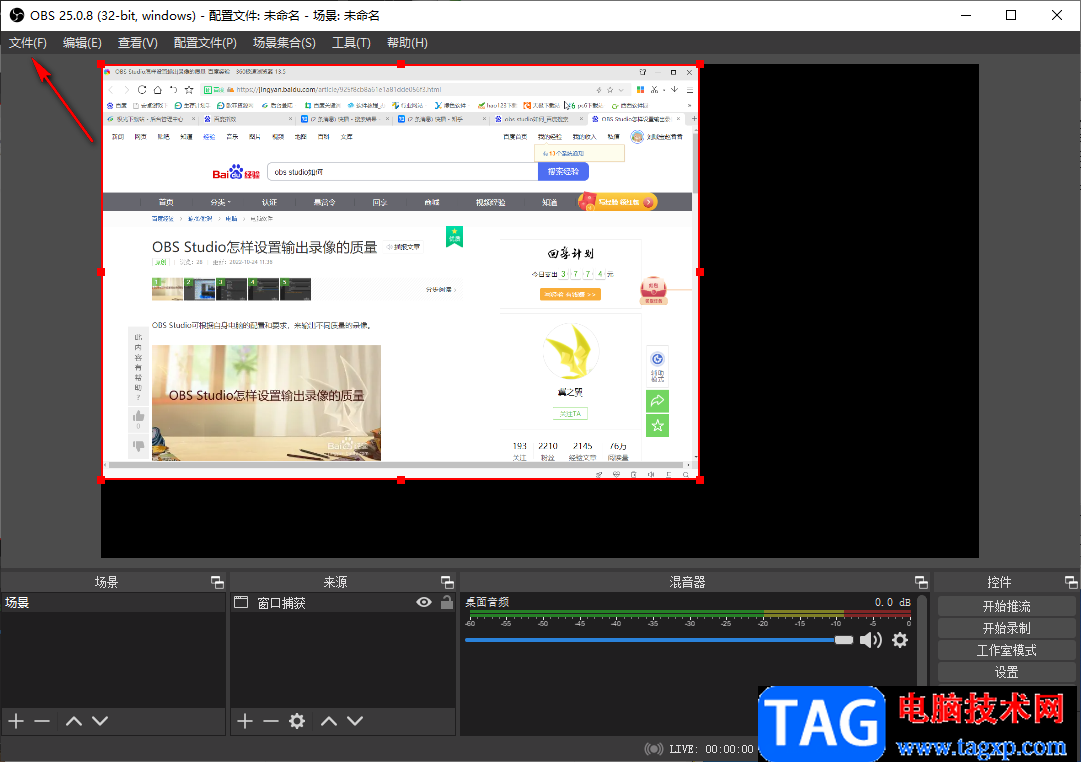Viewport: 1081px width, 762px height.
Task: Click the 桌面音频 audio level meter
Action: 688,613
